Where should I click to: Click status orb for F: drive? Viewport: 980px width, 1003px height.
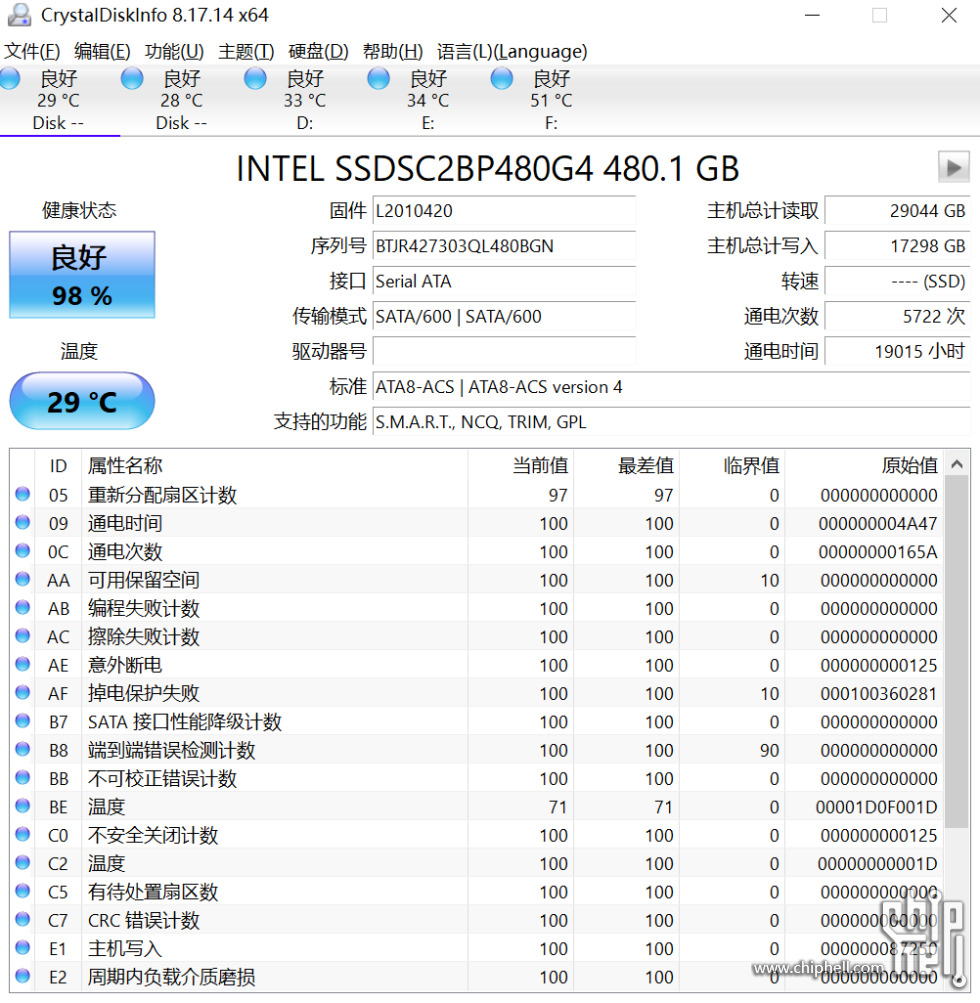coord(502,79)
